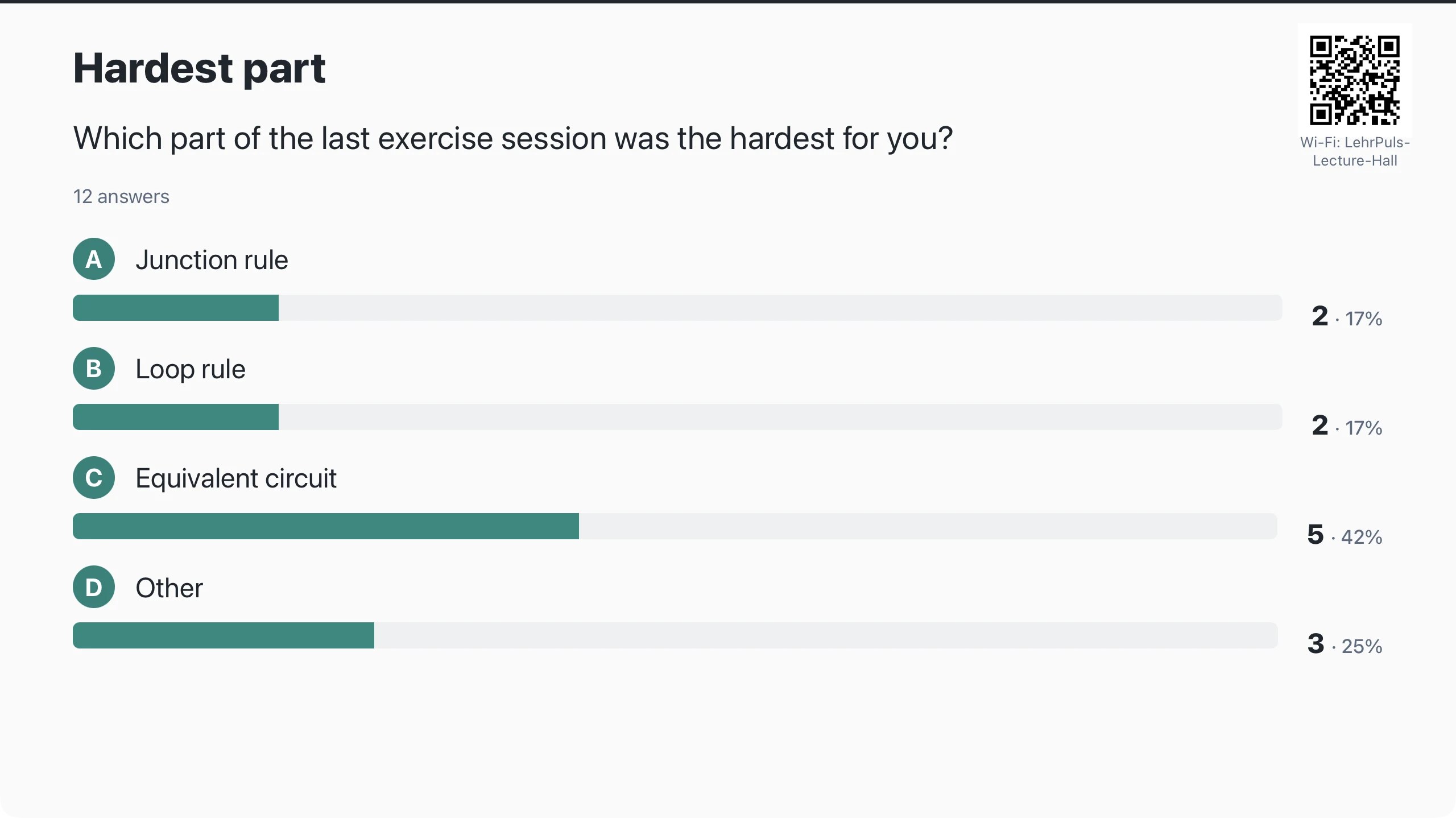Click the 5 · 42% result count
Viewport: 1456px width, 818px height.
coord(1345,535)
